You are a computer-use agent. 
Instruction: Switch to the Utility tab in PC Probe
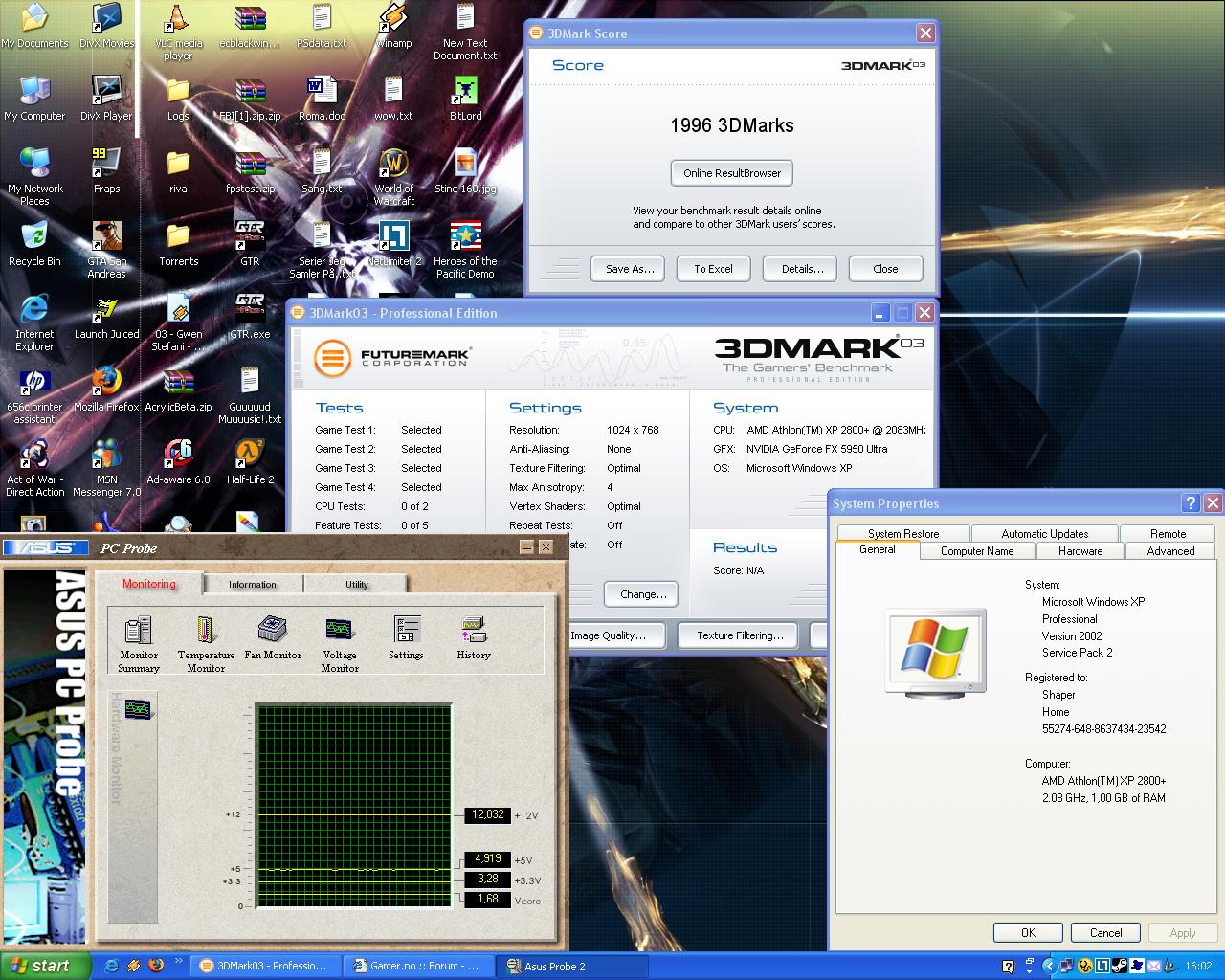356,584
